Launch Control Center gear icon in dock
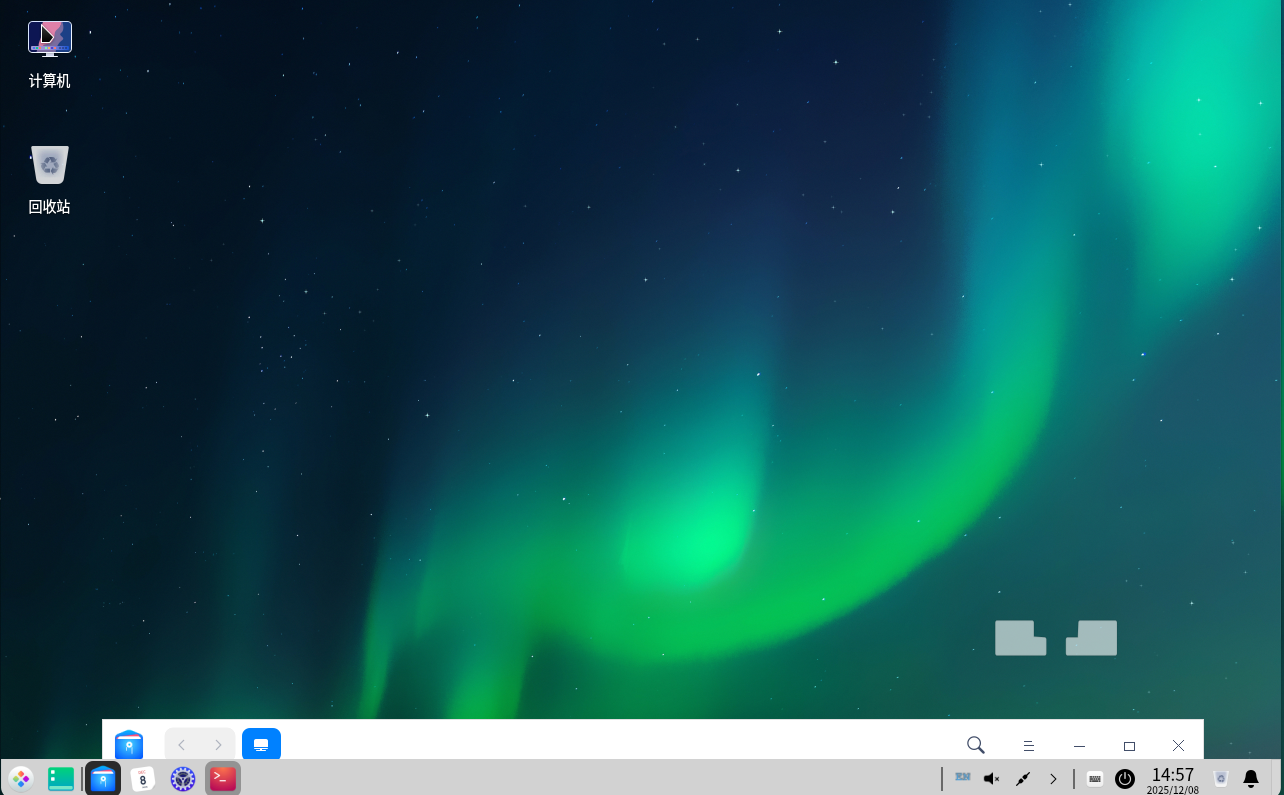Viewport: 1284px width, 795px height. tap(183, 778)
